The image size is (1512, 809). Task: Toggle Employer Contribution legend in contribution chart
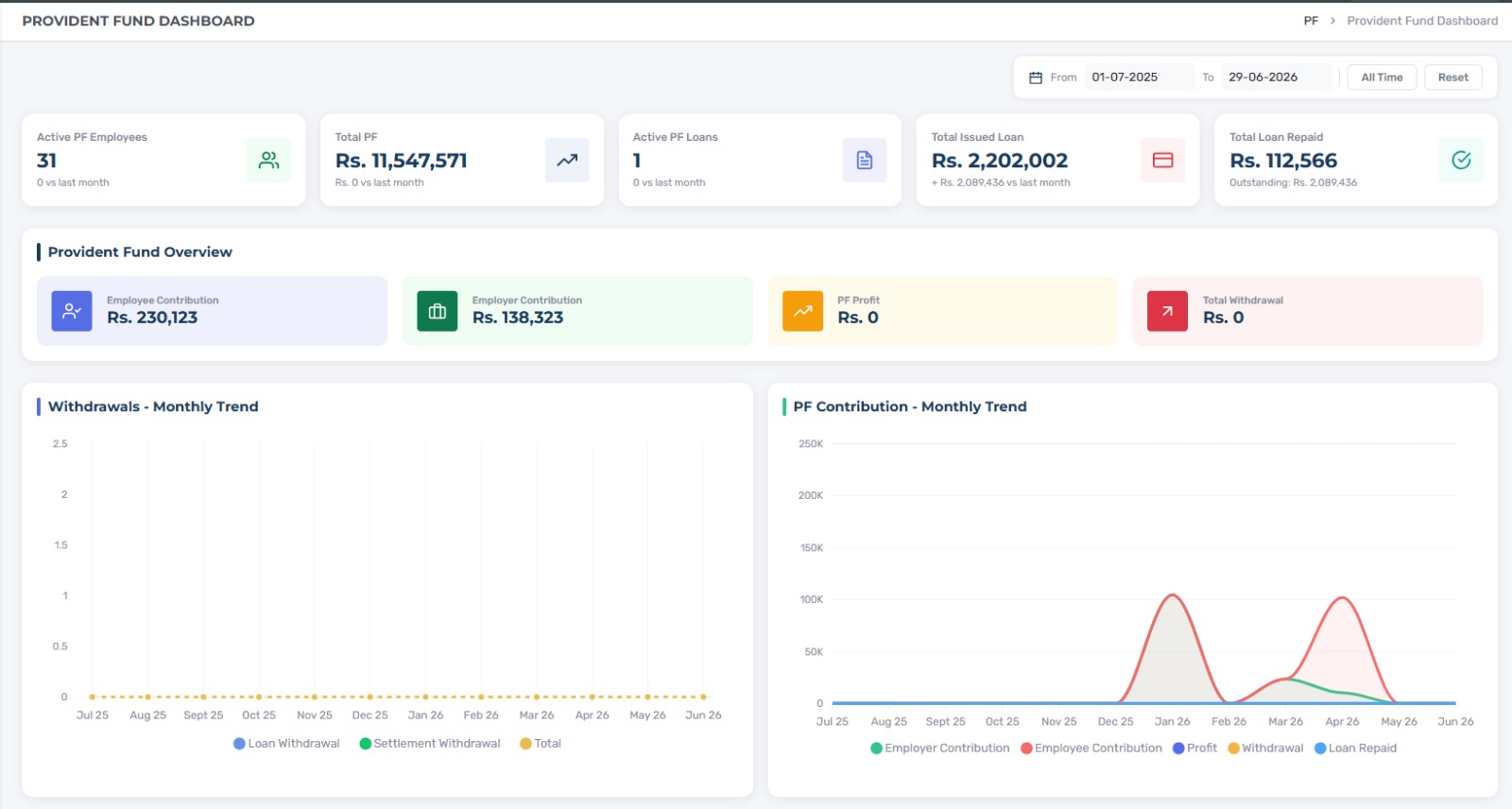click(940, 749)
